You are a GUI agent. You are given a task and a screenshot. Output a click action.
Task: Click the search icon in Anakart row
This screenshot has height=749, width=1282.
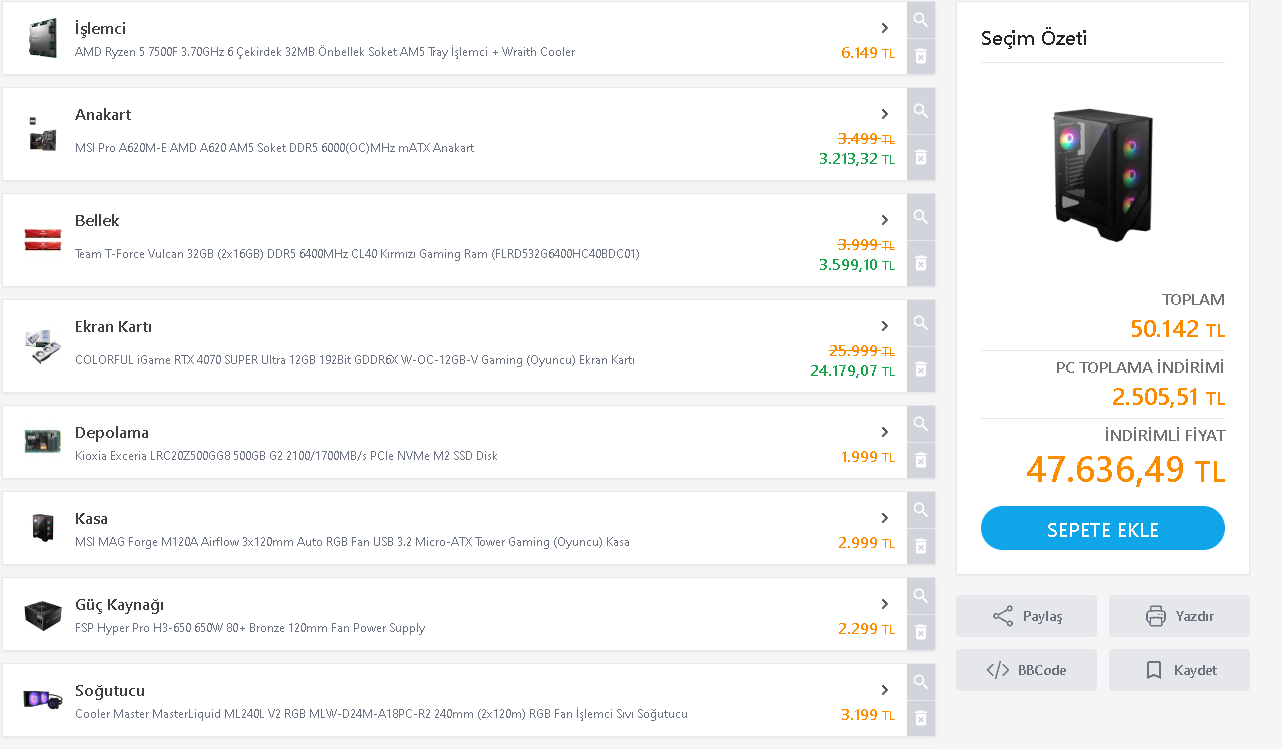[x=921, y=111]
